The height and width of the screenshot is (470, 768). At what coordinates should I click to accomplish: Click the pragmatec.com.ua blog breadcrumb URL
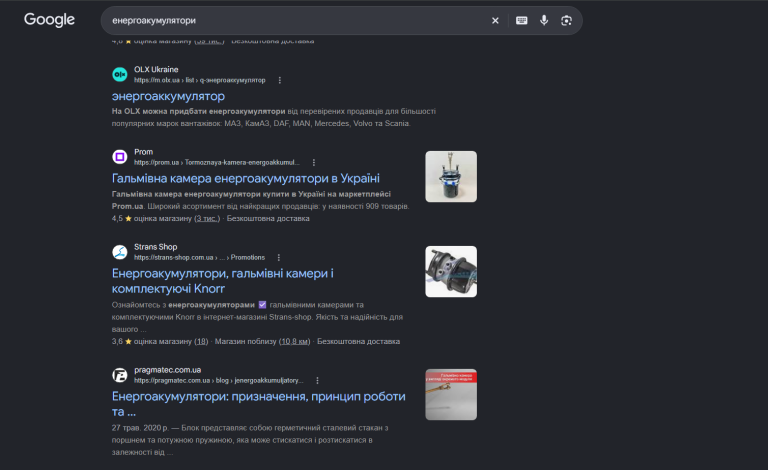coord(218,380)
